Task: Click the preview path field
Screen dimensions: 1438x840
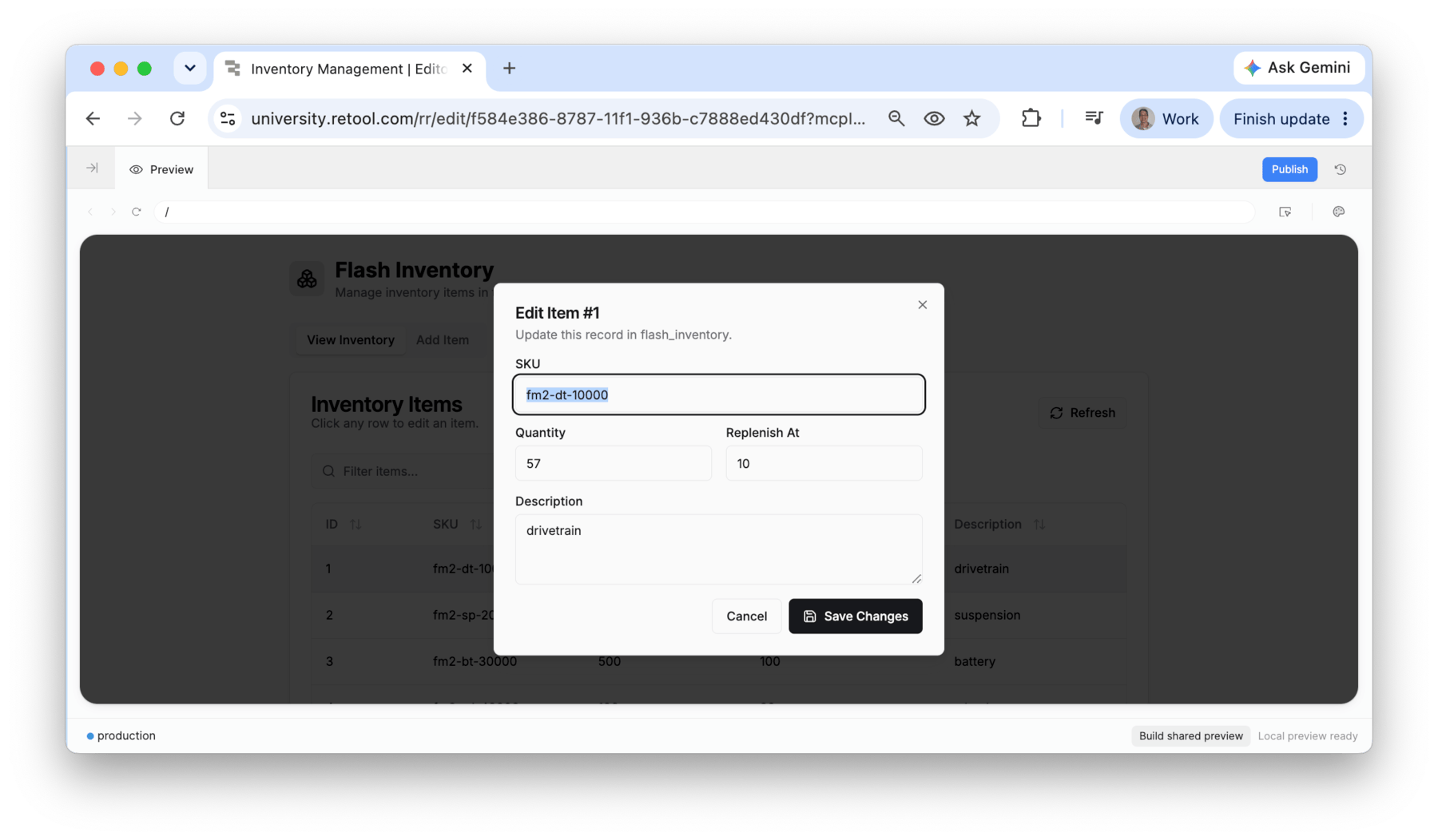Action: [705, 212]
